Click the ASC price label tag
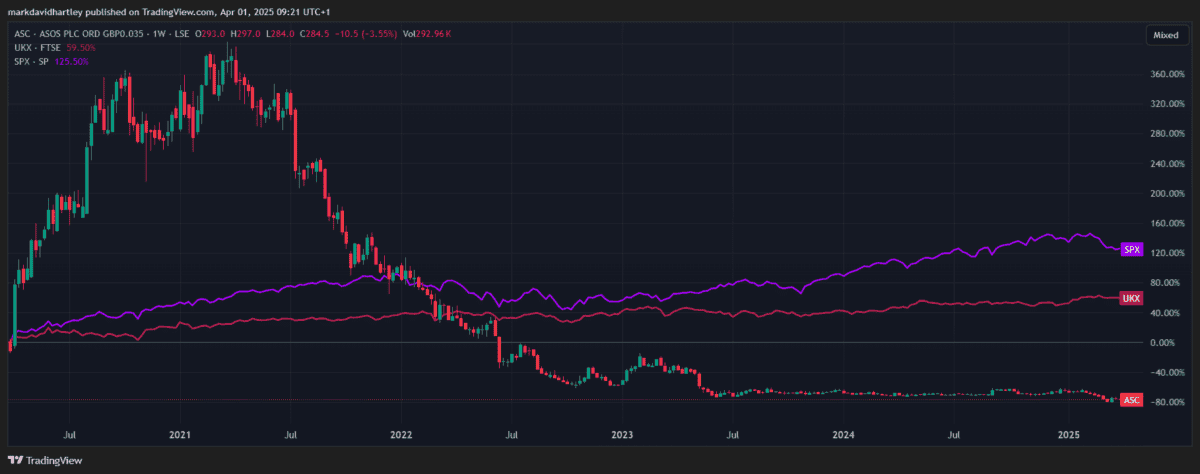 (x=1132, y=400)
